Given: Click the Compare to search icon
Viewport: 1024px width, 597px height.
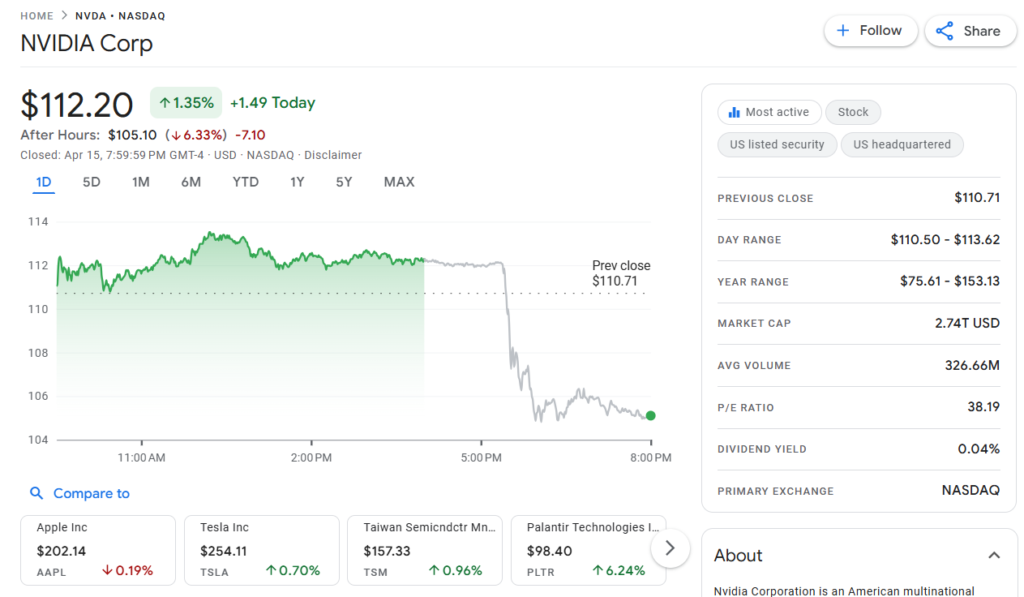Looking at the screenshot, I should pos(37,493).
